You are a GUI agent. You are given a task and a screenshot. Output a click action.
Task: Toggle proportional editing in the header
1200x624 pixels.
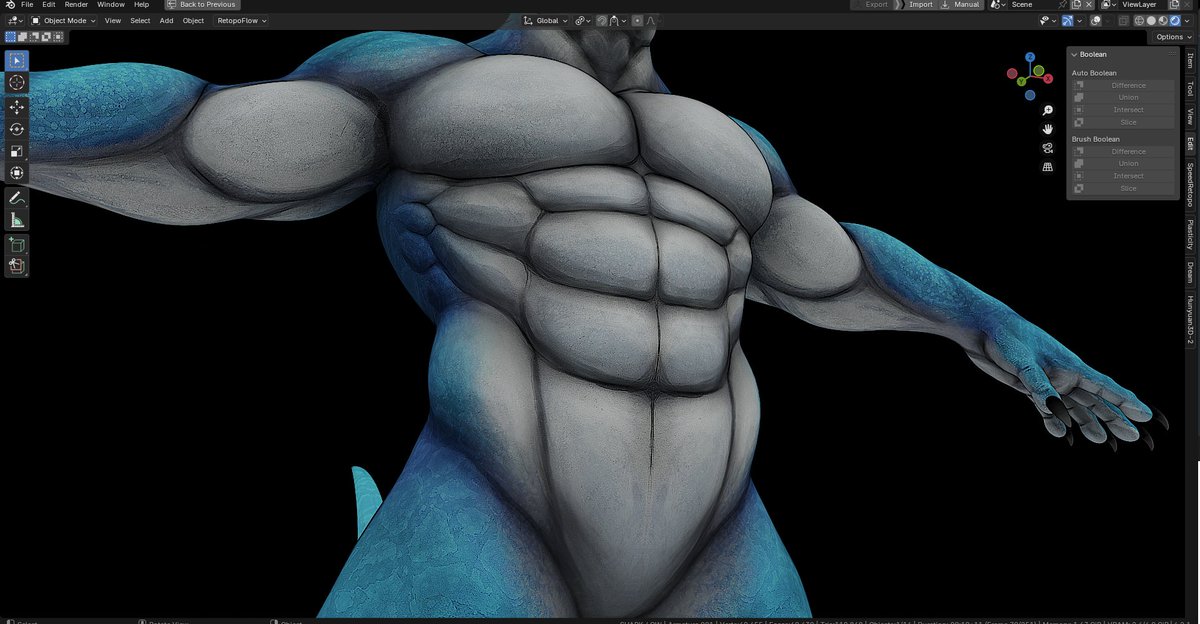[x=637, y=20]
